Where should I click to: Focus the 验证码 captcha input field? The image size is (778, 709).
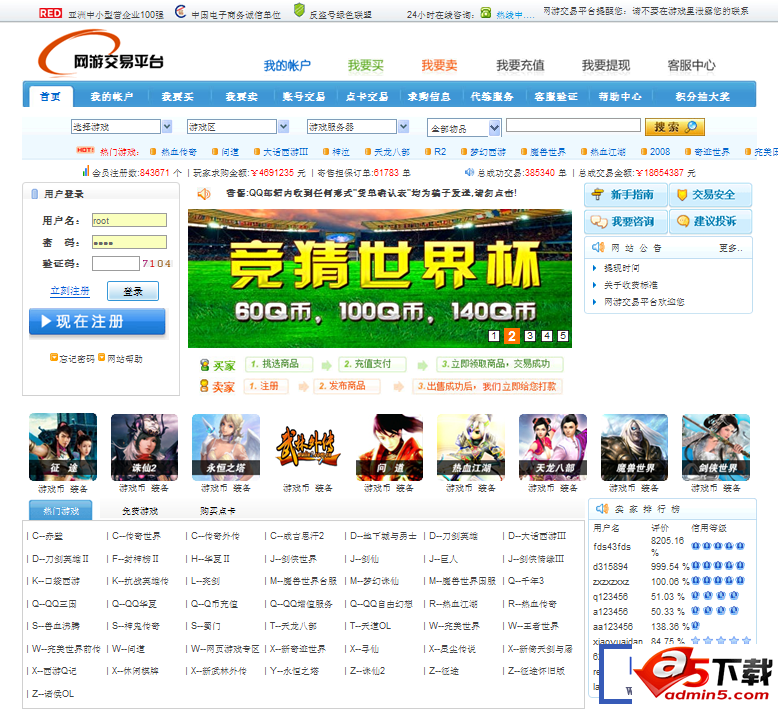[116, 263]
